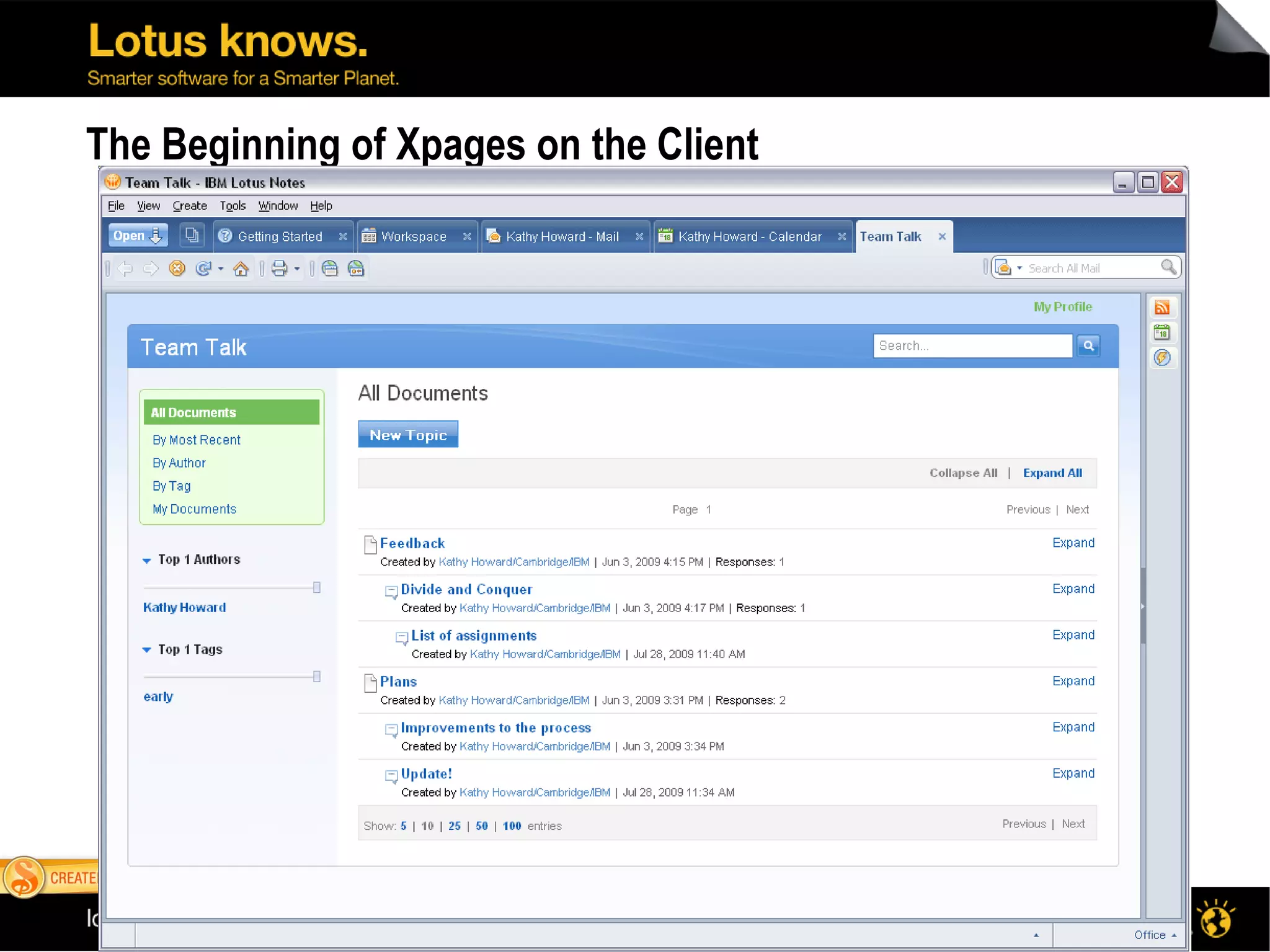This screenshot has width=1270, height=952.
Task: Select All Documents in the navigator
Action: (x=231, y=412)
